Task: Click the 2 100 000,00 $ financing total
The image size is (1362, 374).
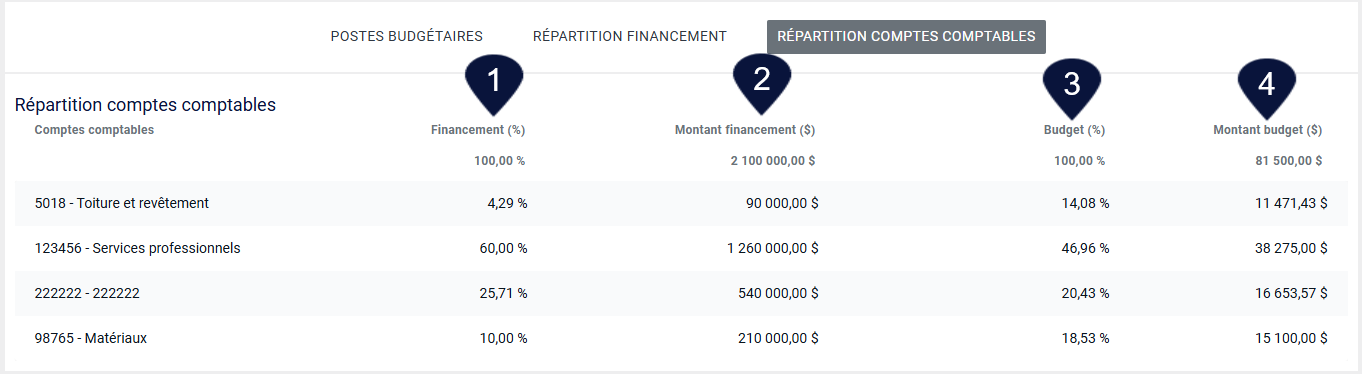Action: (773, 161)
